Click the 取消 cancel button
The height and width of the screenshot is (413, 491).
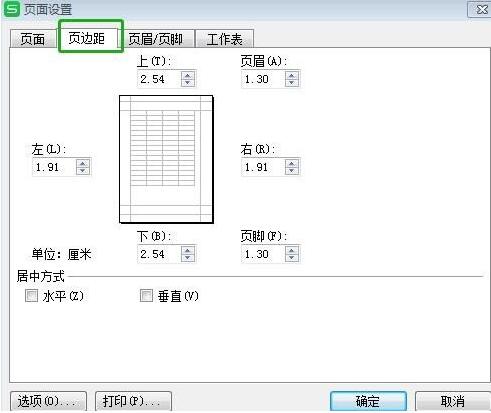453,401
